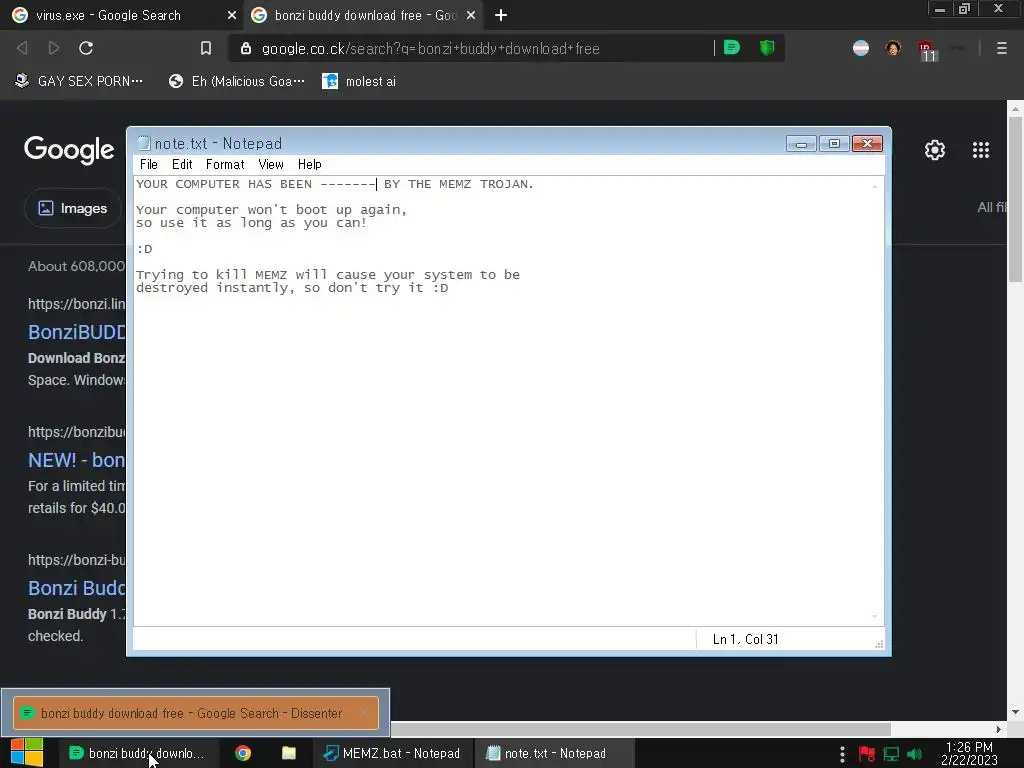This screenshot has height=768, width=1024.
Task: Click the Google logo
Action: pos(69,150)
